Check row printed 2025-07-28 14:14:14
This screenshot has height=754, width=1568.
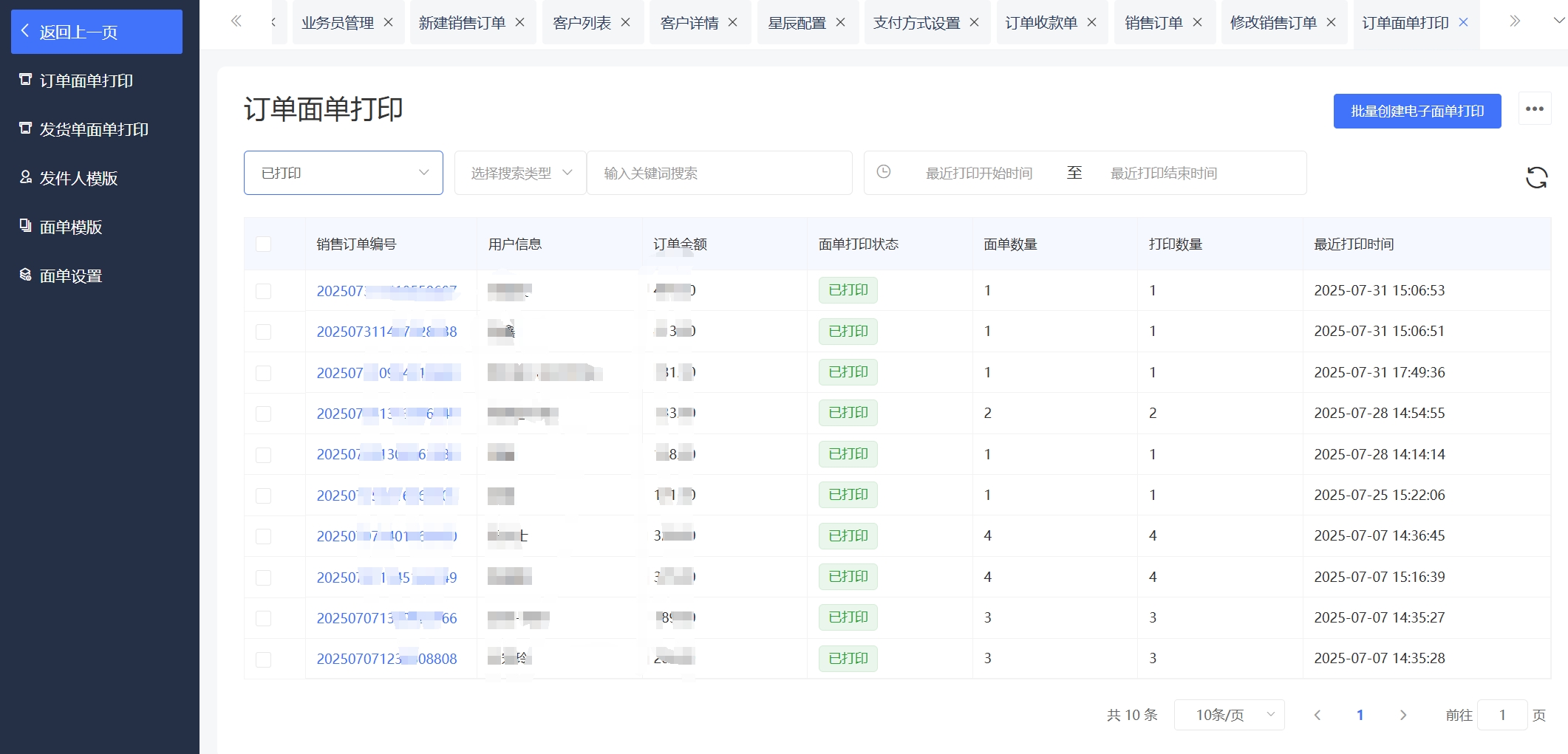point(263,455)
